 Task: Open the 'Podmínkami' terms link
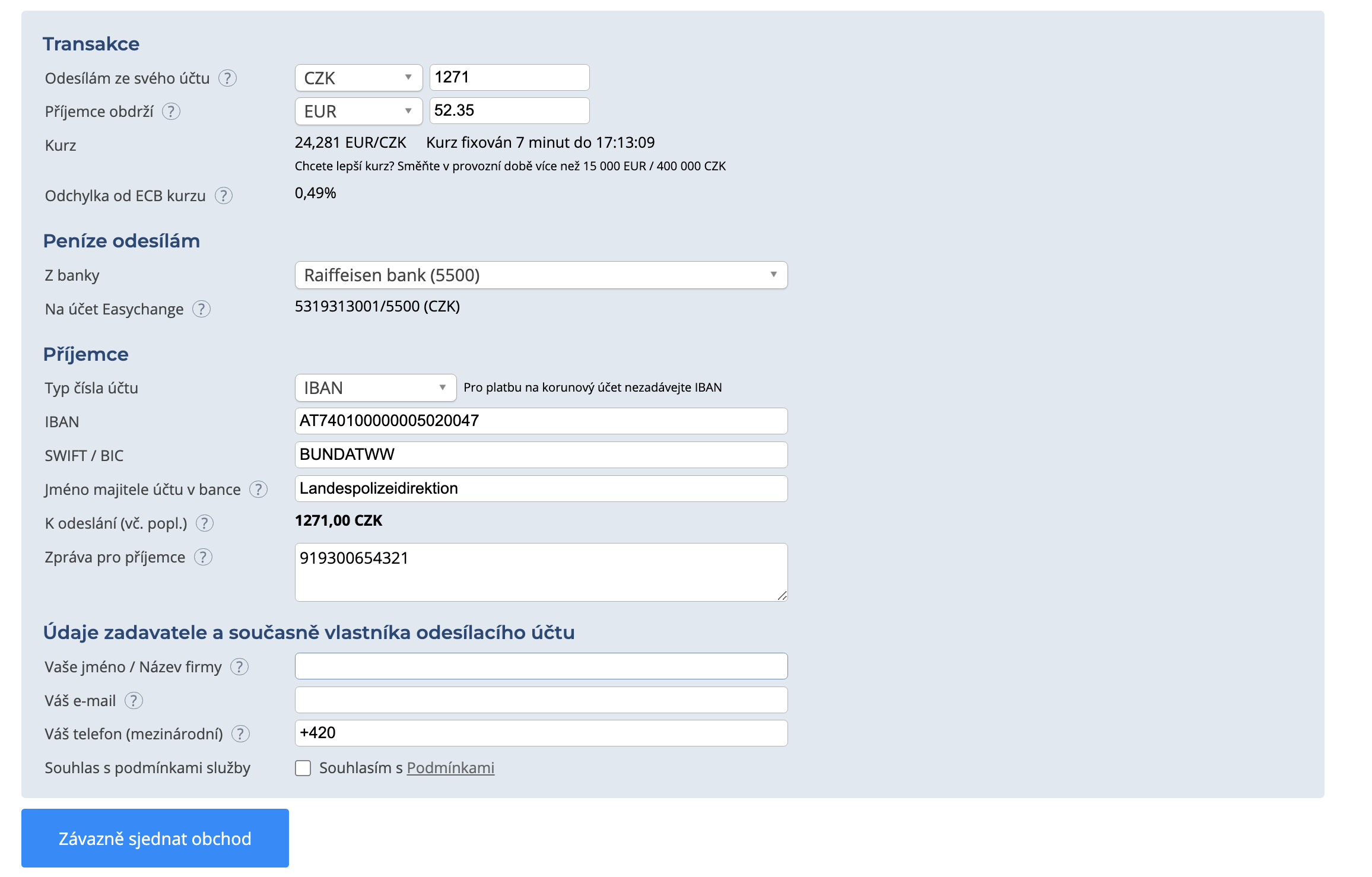tap(450, 768)
